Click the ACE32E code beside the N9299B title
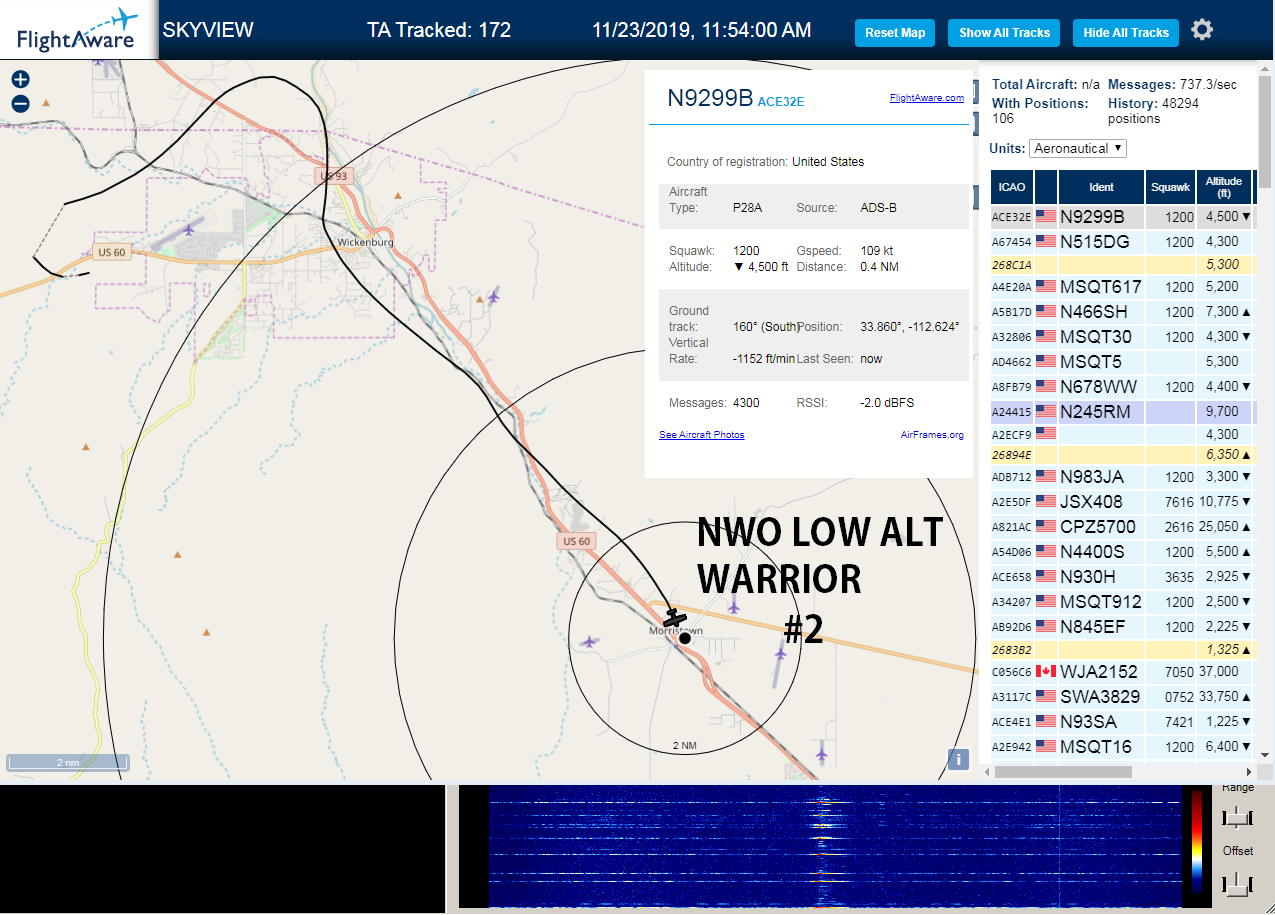 tap(781, 102)
